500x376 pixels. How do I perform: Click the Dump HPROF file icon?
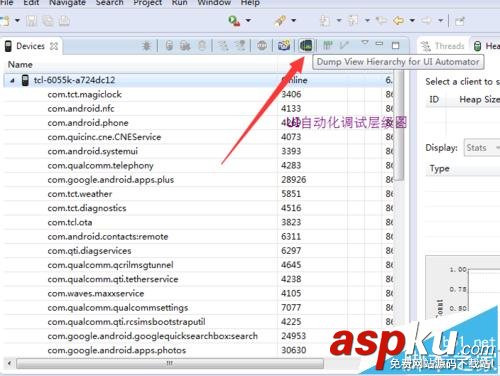pyautogui.click(x=185, y=46)
